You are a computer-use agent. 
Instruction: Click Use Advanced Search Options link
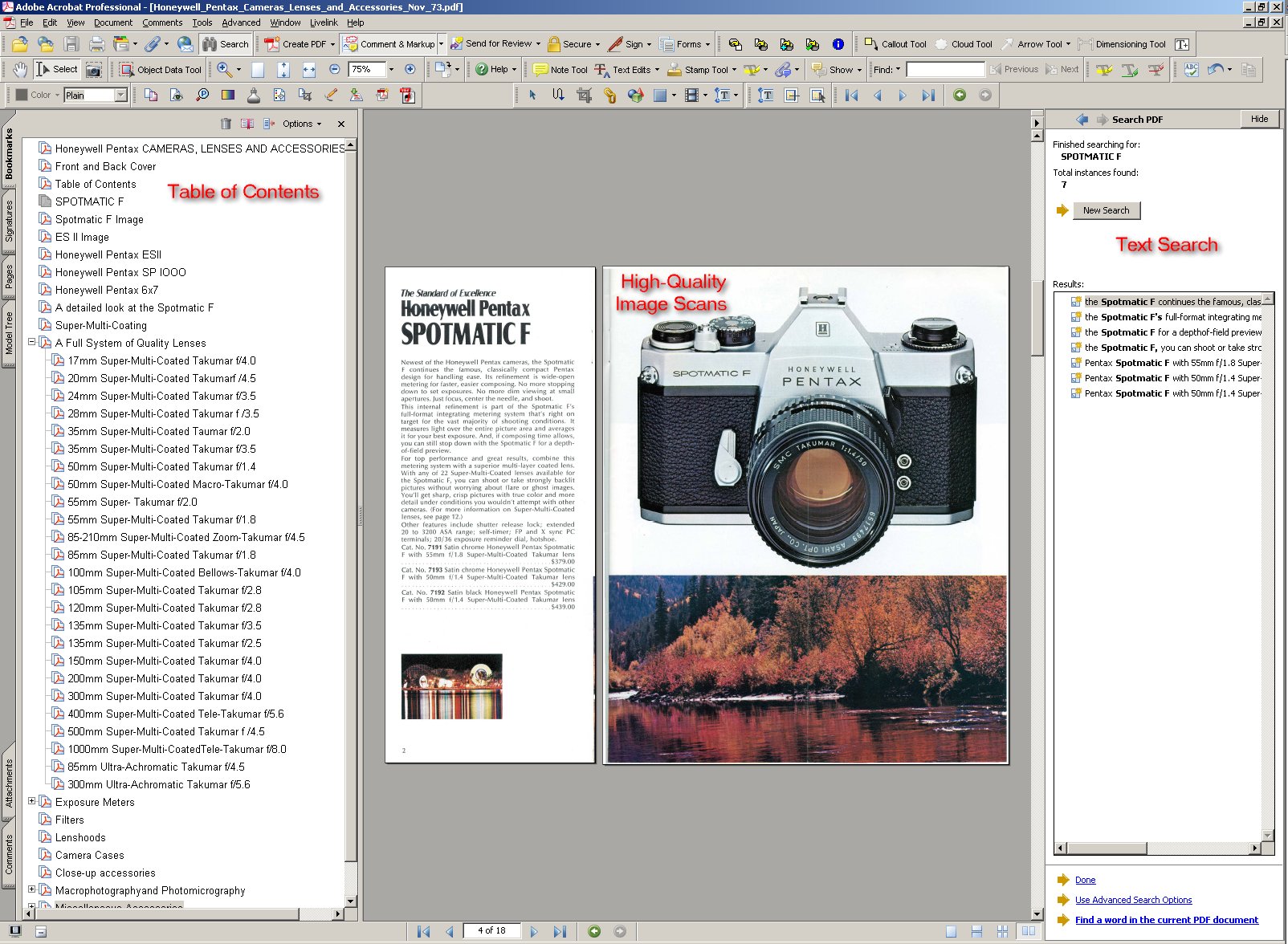click(x=1134, y=900)
